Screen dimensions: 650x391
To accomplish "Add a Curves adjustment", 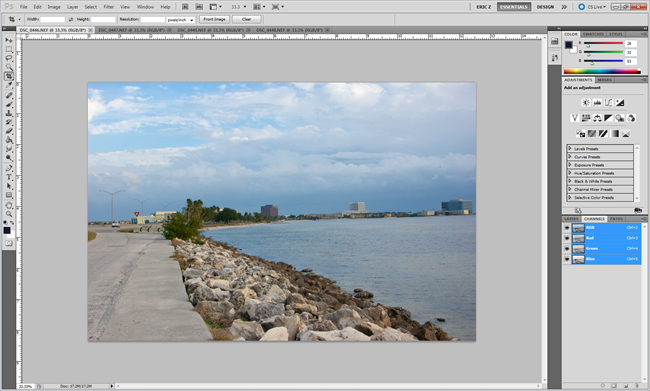I will 608,103.
